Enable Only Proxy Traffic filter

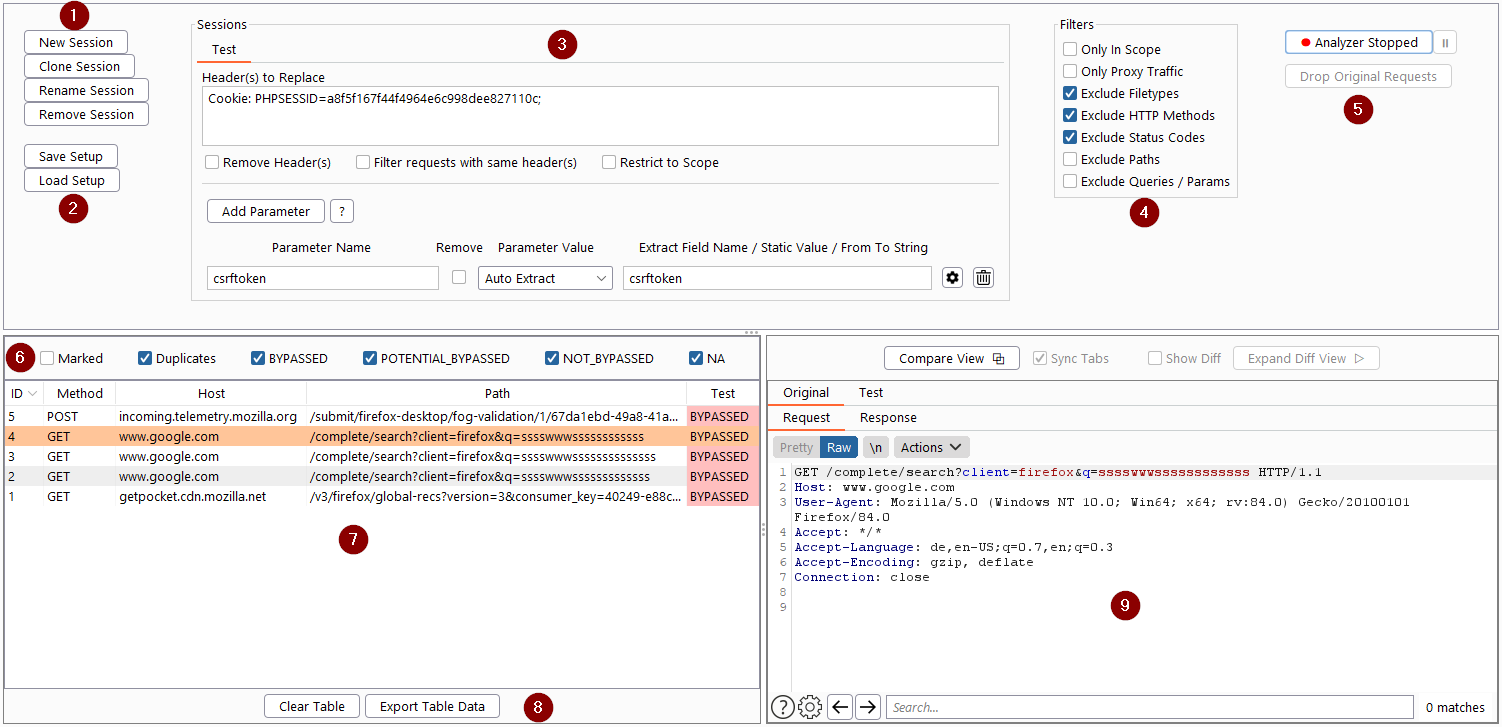pyautogui.click(x=1070, y=71)
